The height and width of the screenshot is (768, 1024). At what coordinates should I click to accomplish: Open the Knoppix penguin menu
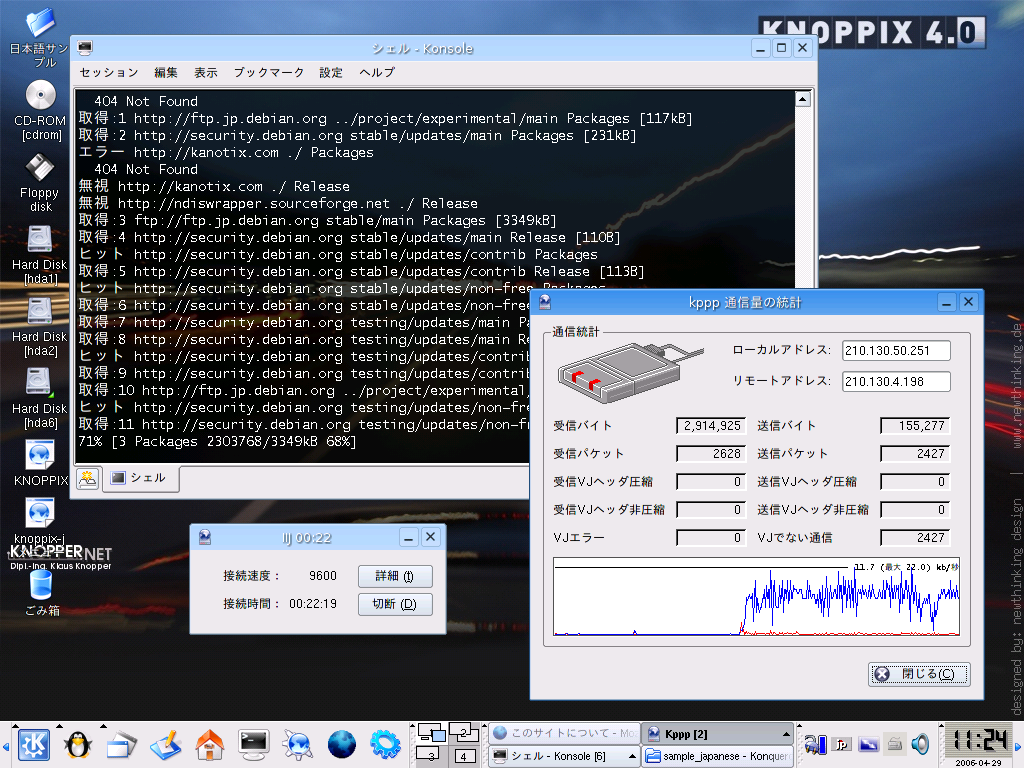78,744
